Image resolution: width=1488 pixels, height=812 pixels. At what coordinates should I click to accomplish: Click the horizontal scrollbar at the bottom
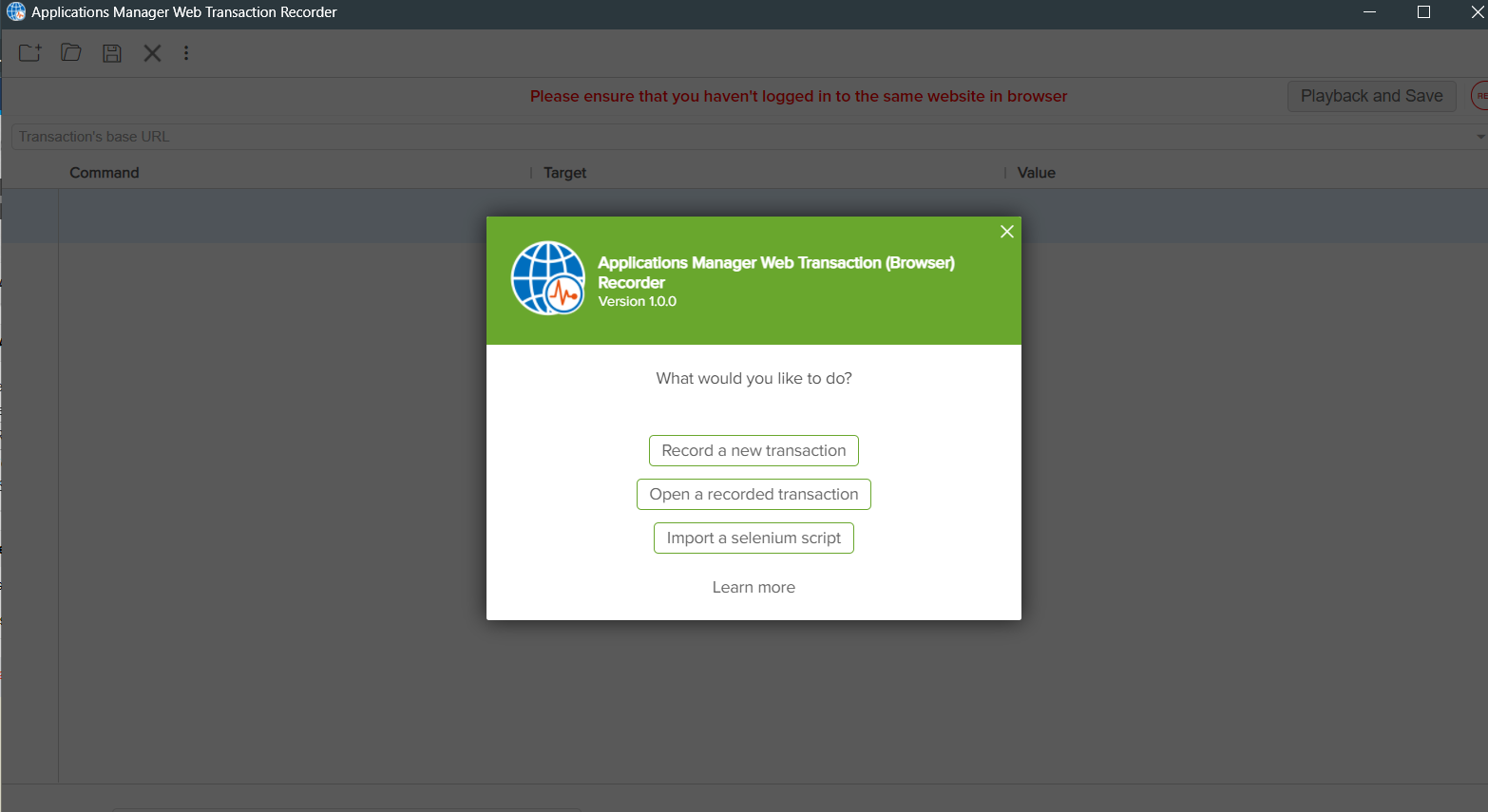347,808
